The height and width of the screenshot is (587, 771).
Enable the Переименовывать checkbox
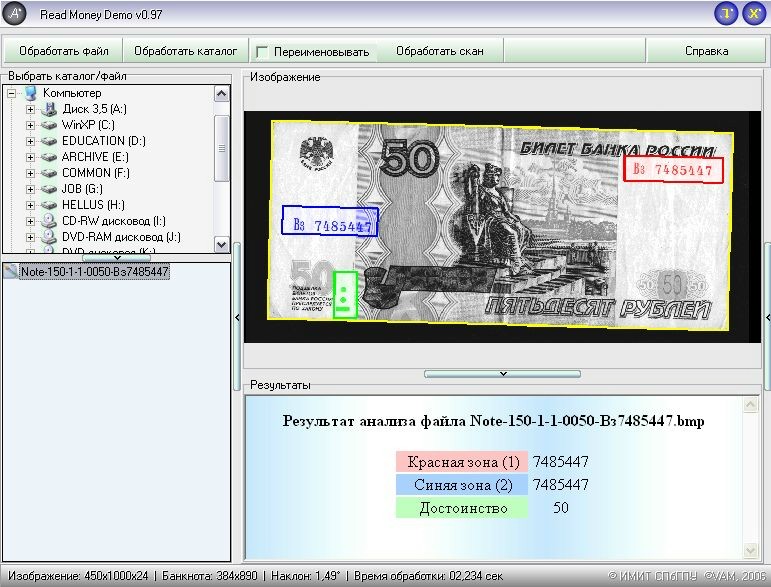click(262, 51)
